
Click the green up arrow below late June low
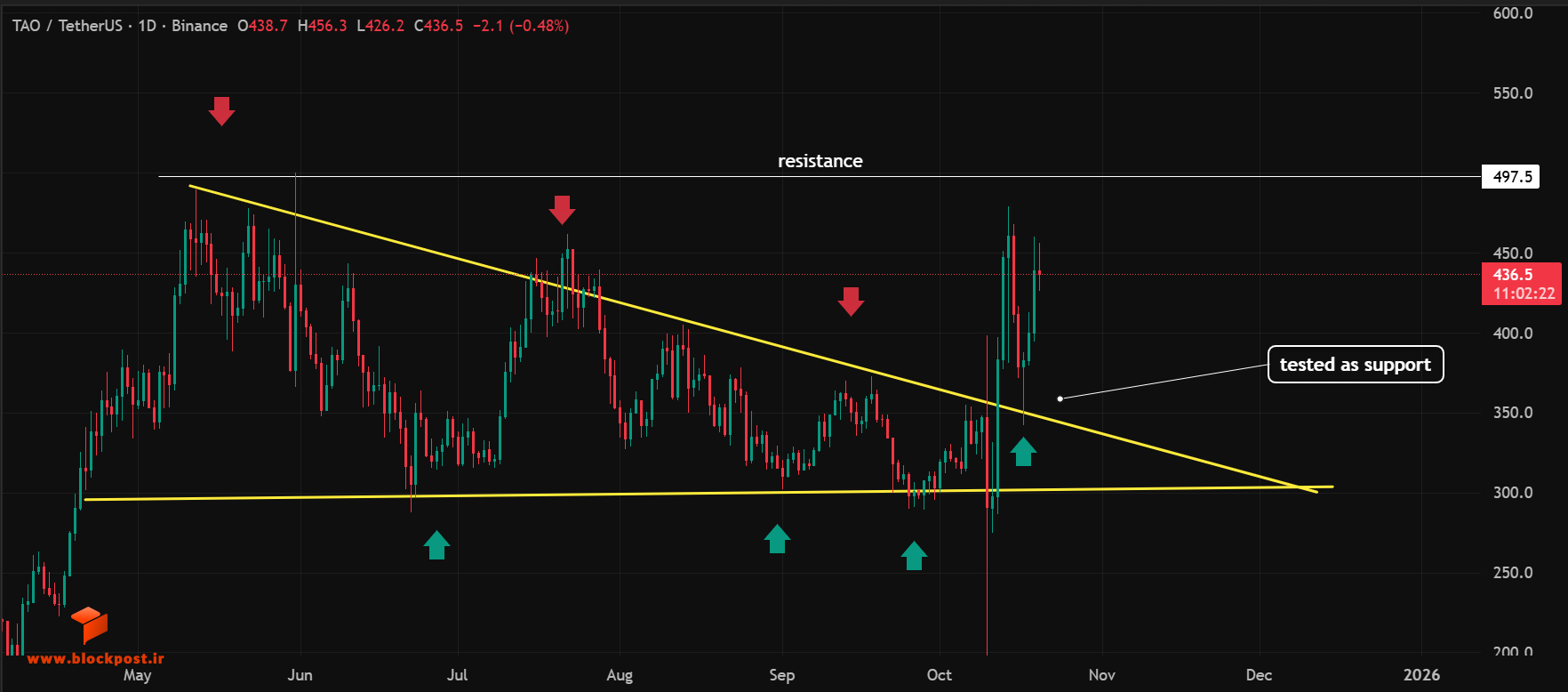tap(436, 544)
